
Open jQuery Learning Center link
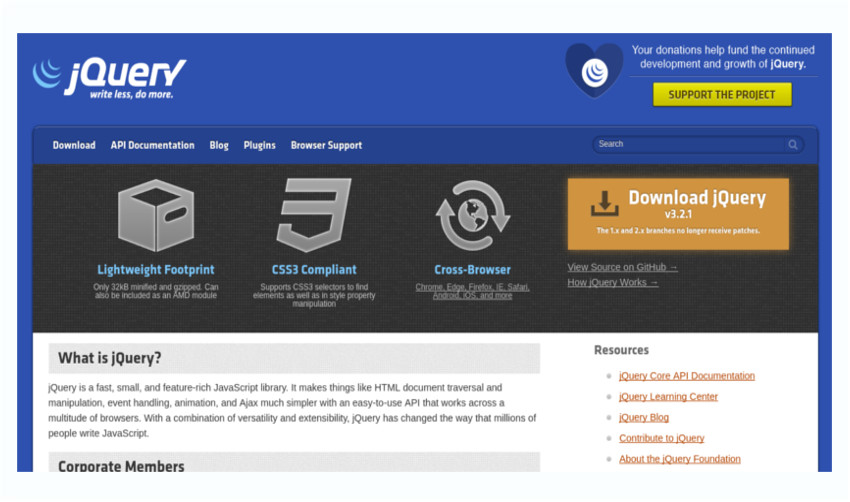[668, 396]
